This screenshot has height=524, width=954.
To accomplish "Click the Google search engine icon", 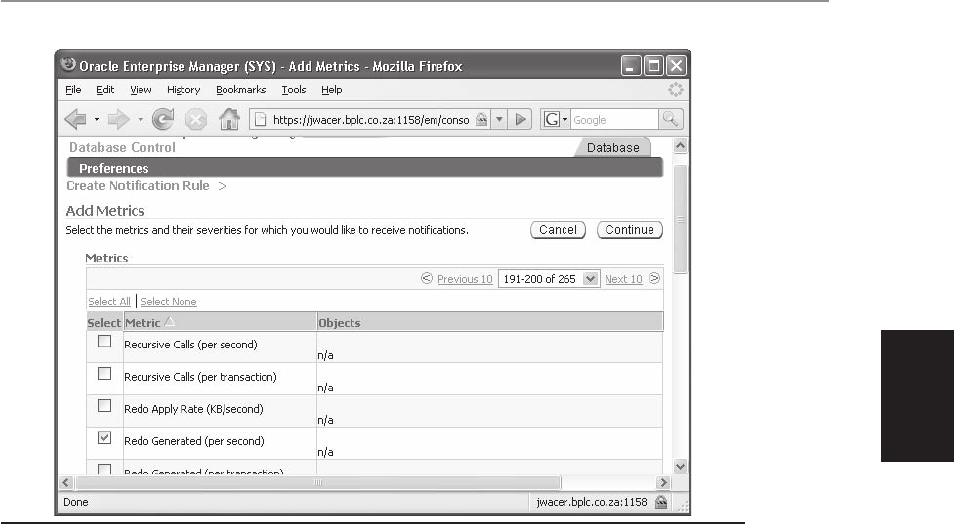I will point(552,119).
